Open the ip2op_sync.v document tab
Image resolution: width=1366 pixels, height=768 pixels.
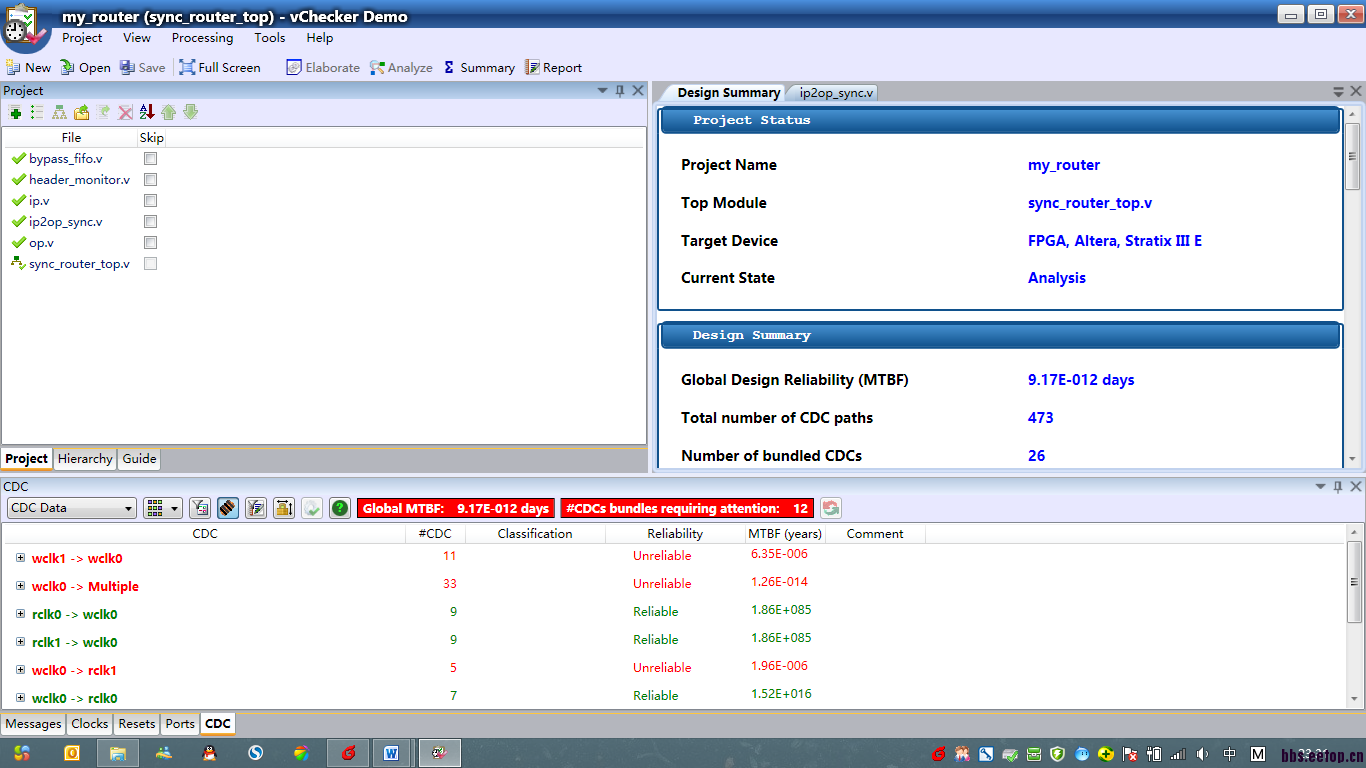click(836, 93)
